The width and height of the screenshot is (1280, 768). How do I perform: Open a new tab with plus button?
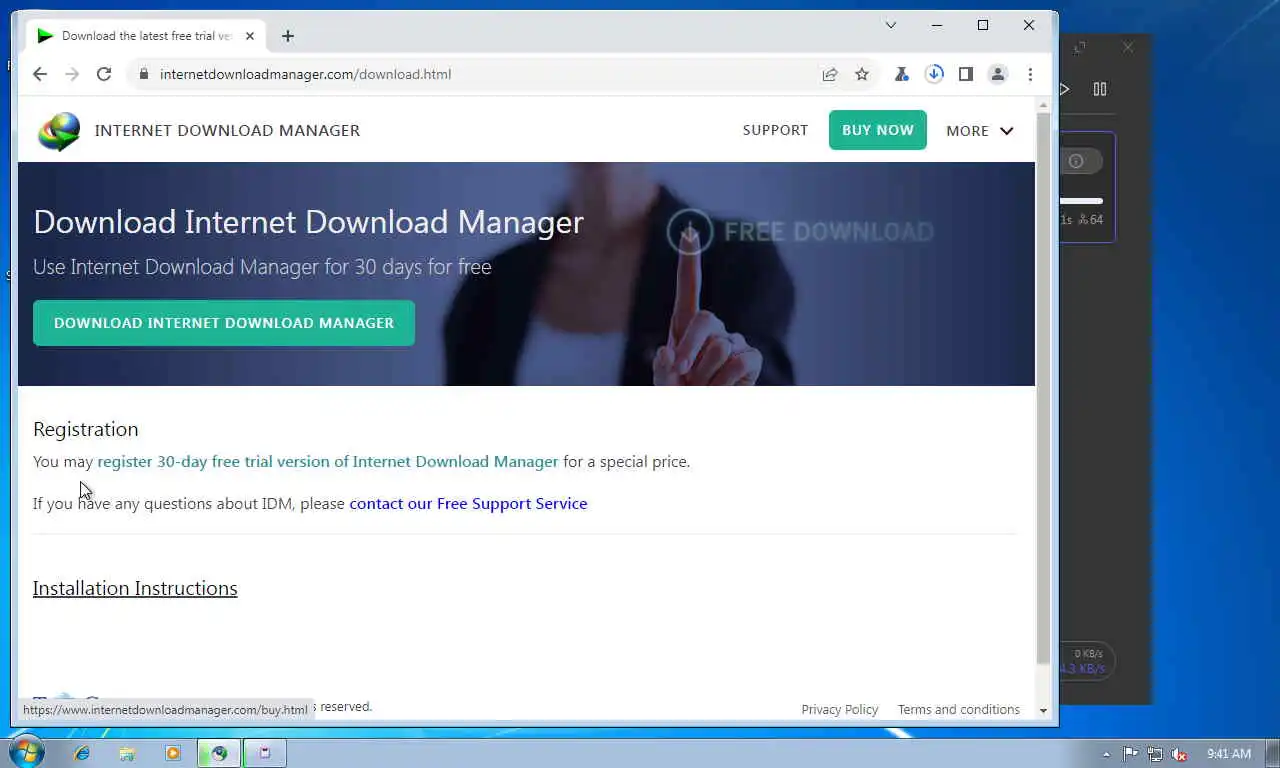pyautogui.click(x=288, y=36)
